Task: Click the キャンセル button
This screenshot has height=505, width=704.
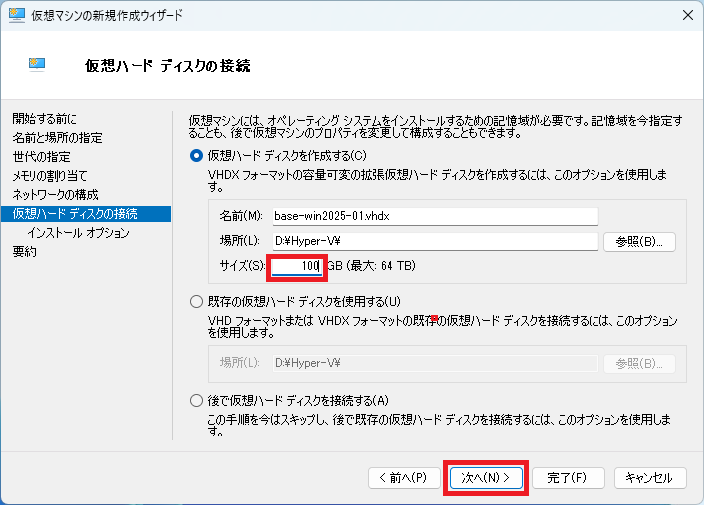Action: pyautogui.click(x=650, y=478)
